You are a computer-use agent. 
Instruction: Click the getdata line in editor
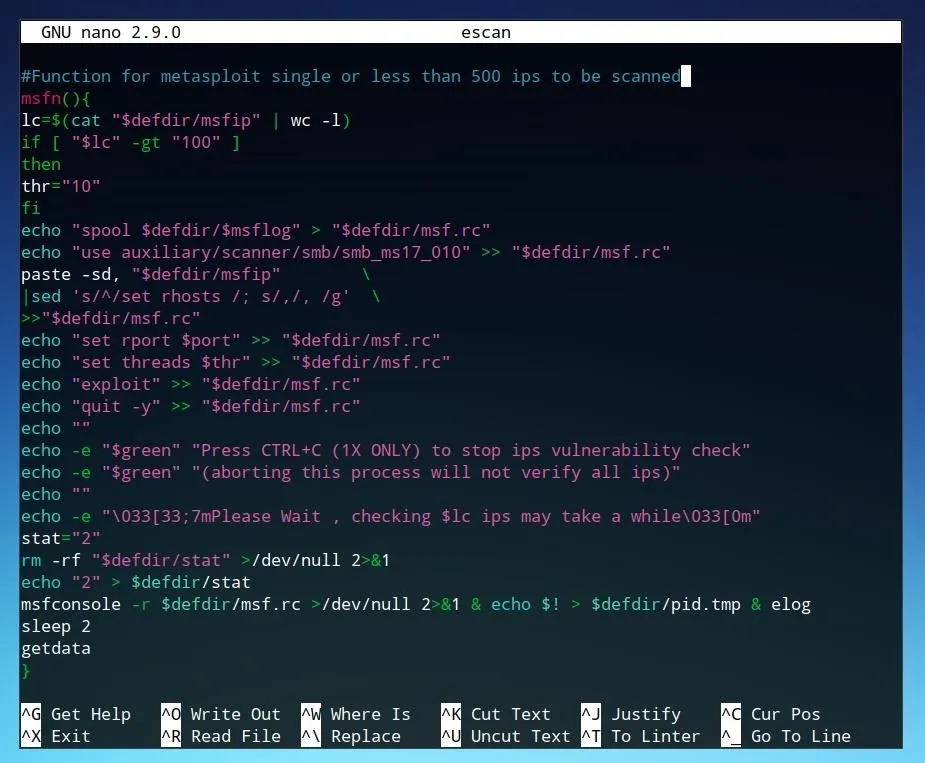56,649
